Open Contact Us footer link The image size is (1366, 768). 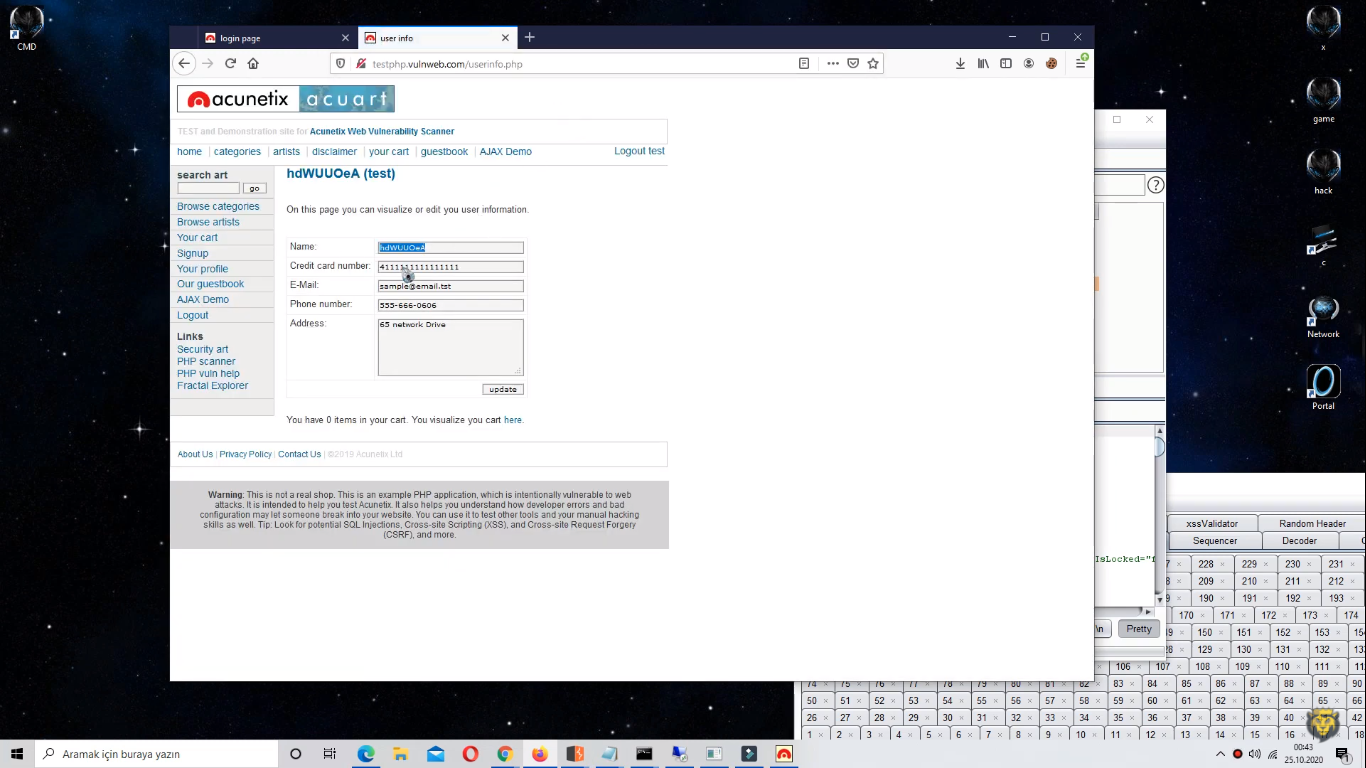(300, 454)
